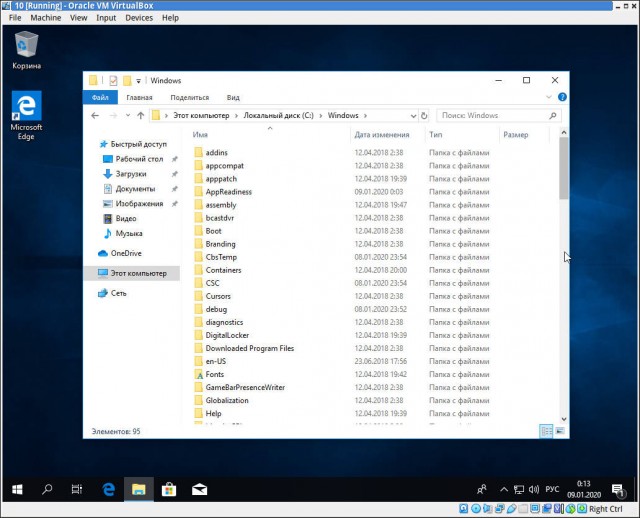This screenshot has width=640, height=518.
Task: Open the recent locations dropdown arrow
Action: (x=128, y=116)
